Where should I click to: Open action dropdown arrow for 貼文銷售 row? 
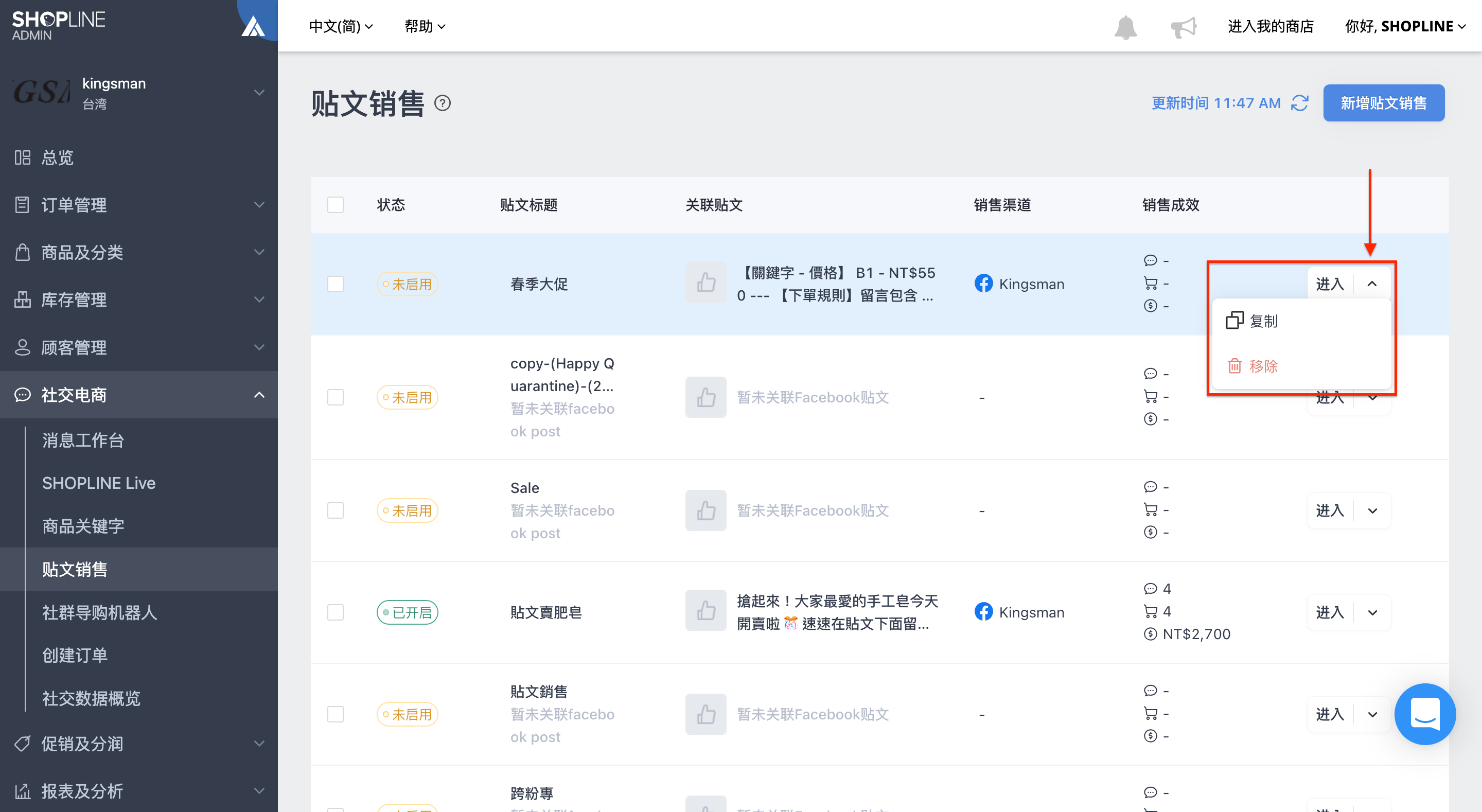1372,714
